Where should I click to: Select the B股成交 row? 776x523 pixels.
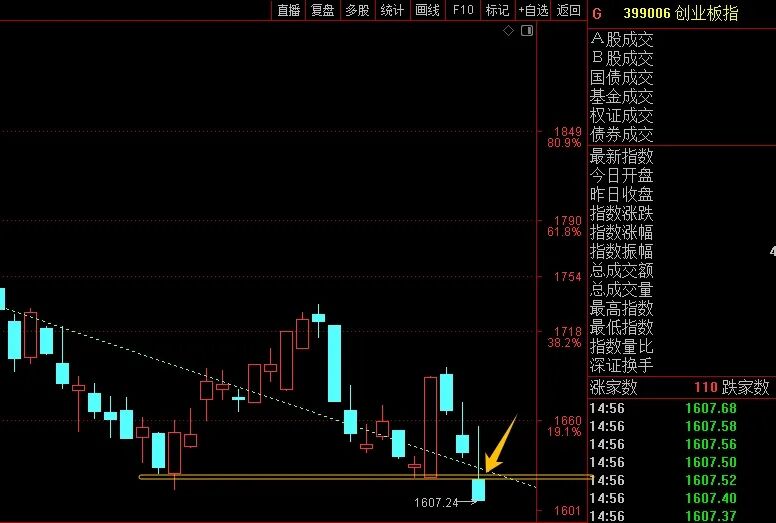[682, 58]
